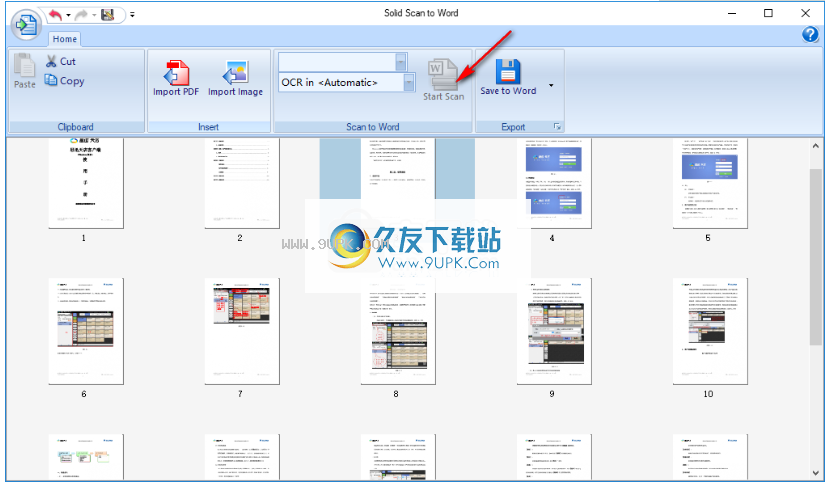Switch to the Home ribbon tab

pos(65,39)
